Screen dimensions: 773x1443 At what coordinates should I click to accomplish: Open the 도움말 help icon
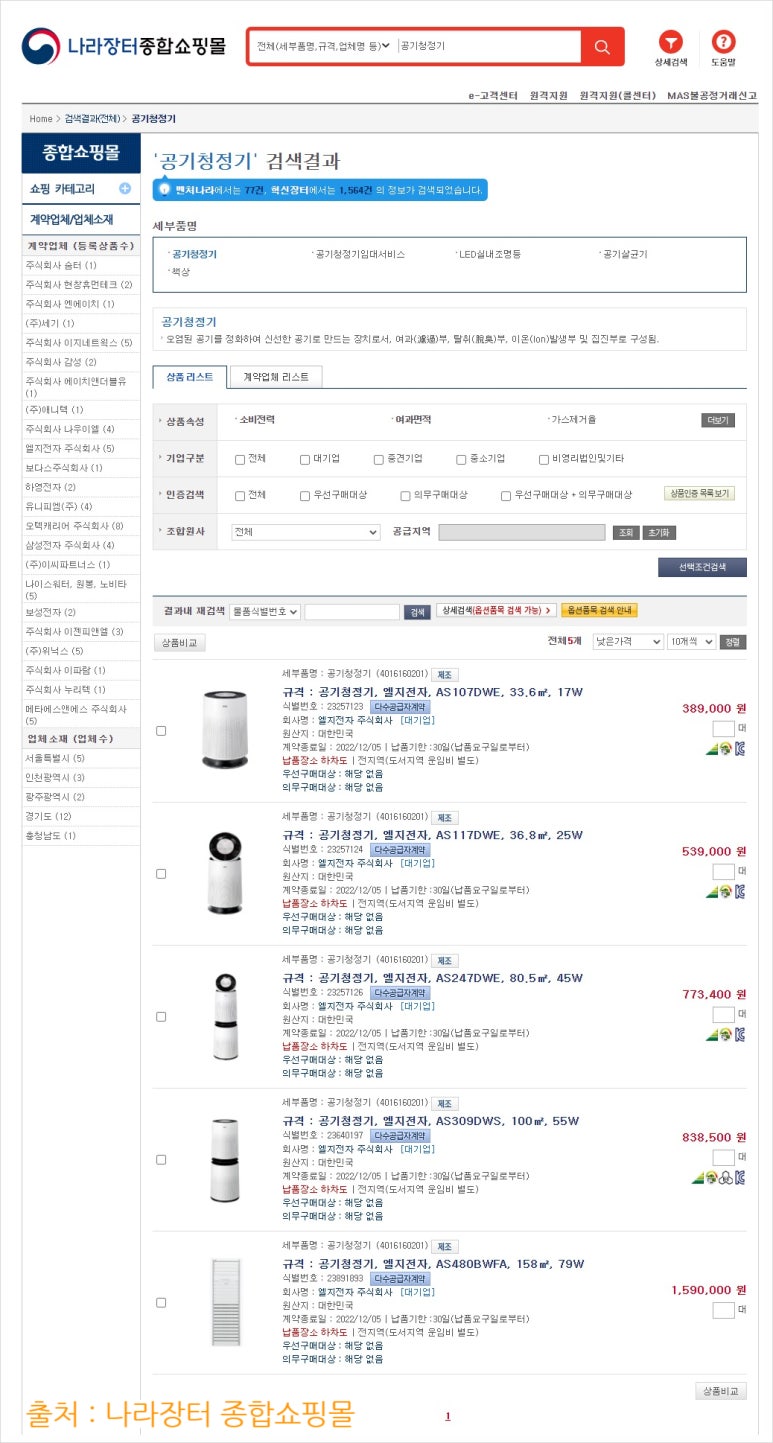pyautogui.click(x=723, y=48)
